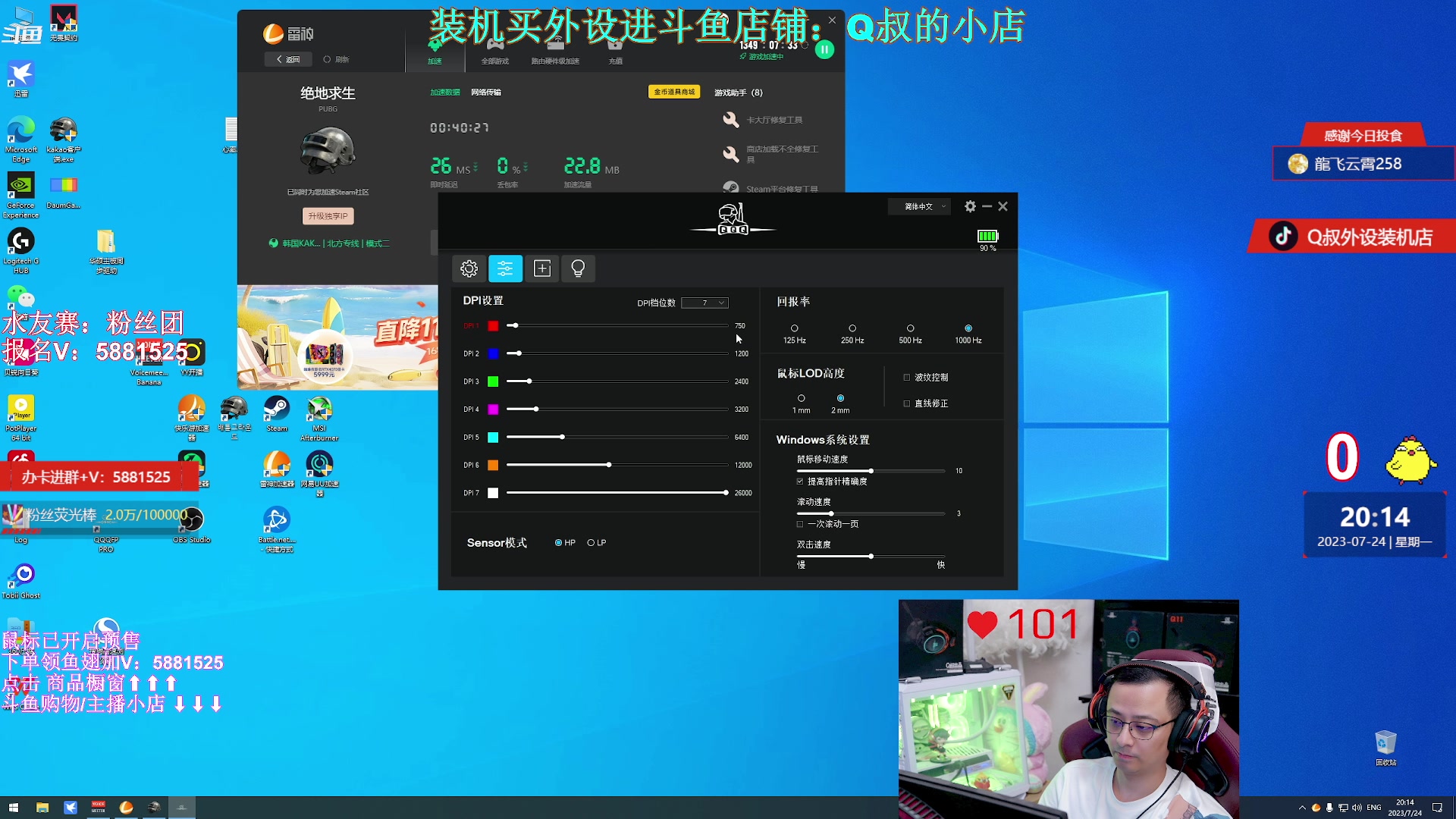Click 刷新 refresh in 雷神 window
Image resolution: width=1456 pixels, height=819 pixels.
(337, 59)
